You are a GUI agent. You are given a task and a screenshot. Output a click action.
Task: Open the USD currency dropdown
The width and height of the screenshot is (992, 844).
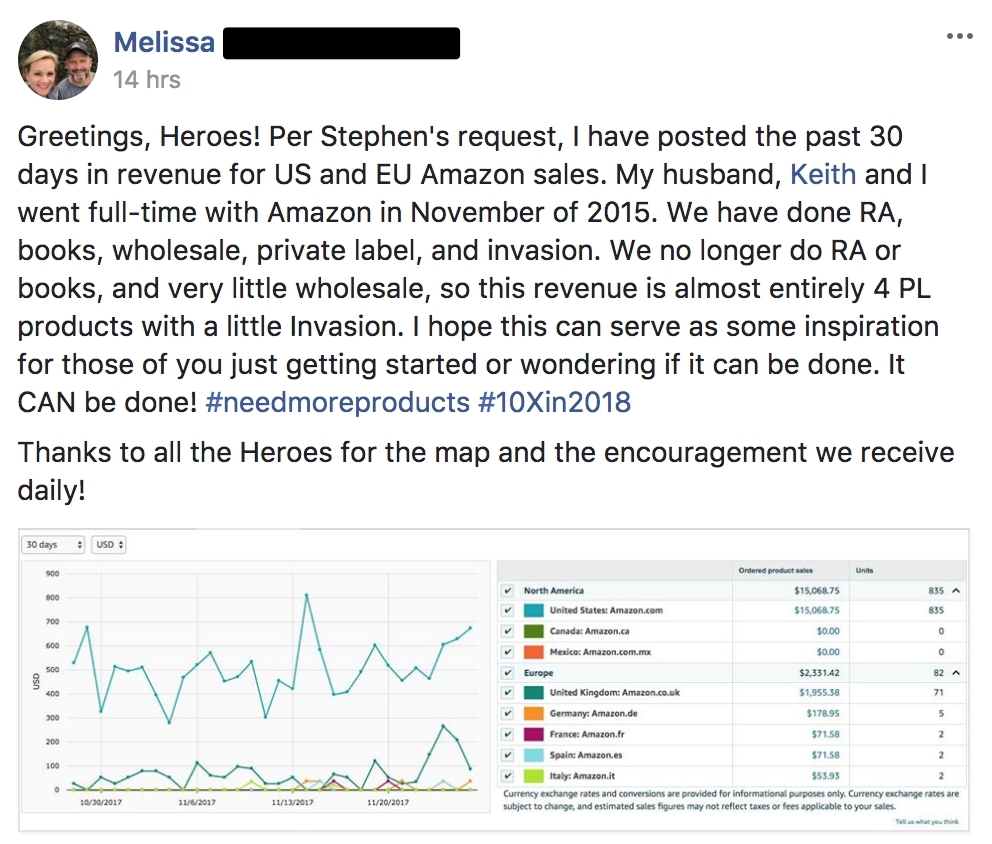coord(109,545)
